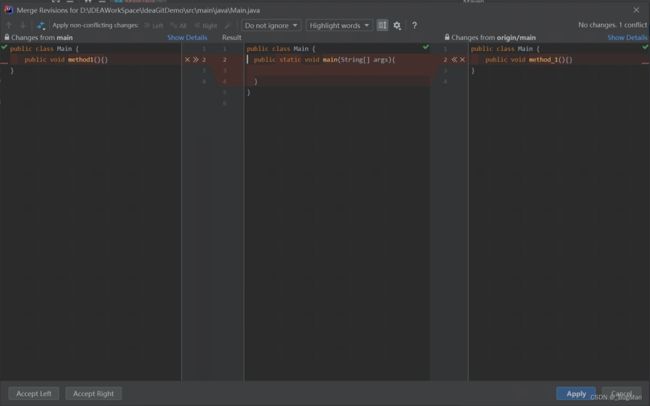Viewport: 650px width, 406px height.
Task: Apply non-conflicting changes from Left
Action: (153, 26)
